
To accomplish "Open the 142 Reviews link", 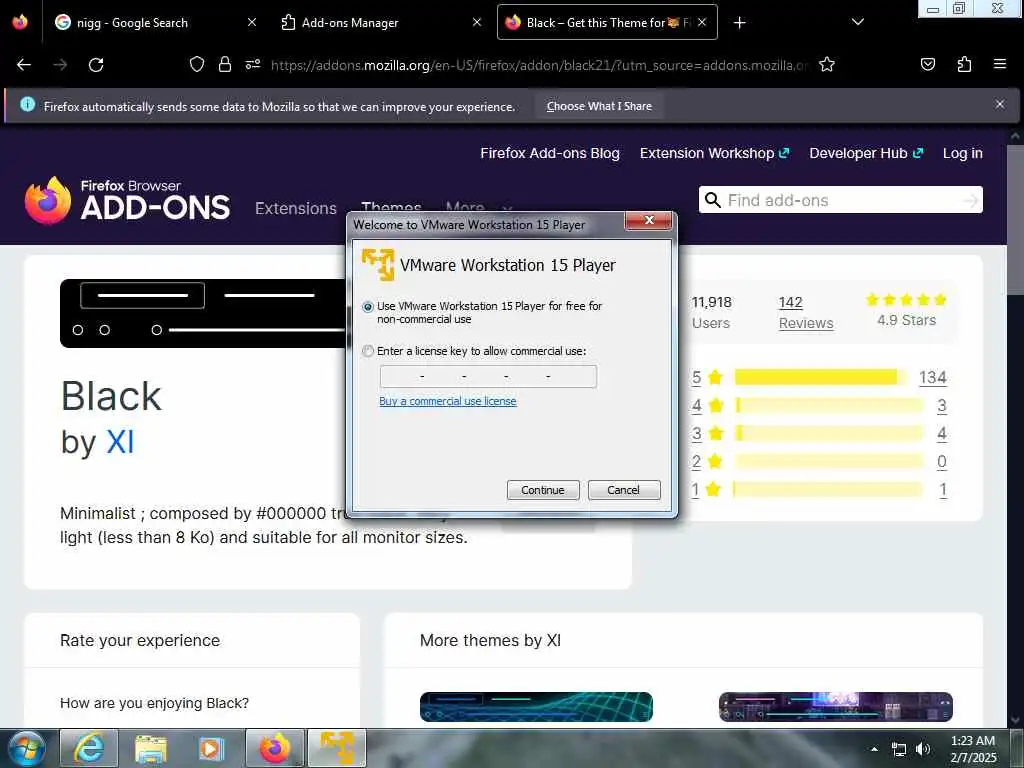I will pyautogui.click(x=805, y=312).
